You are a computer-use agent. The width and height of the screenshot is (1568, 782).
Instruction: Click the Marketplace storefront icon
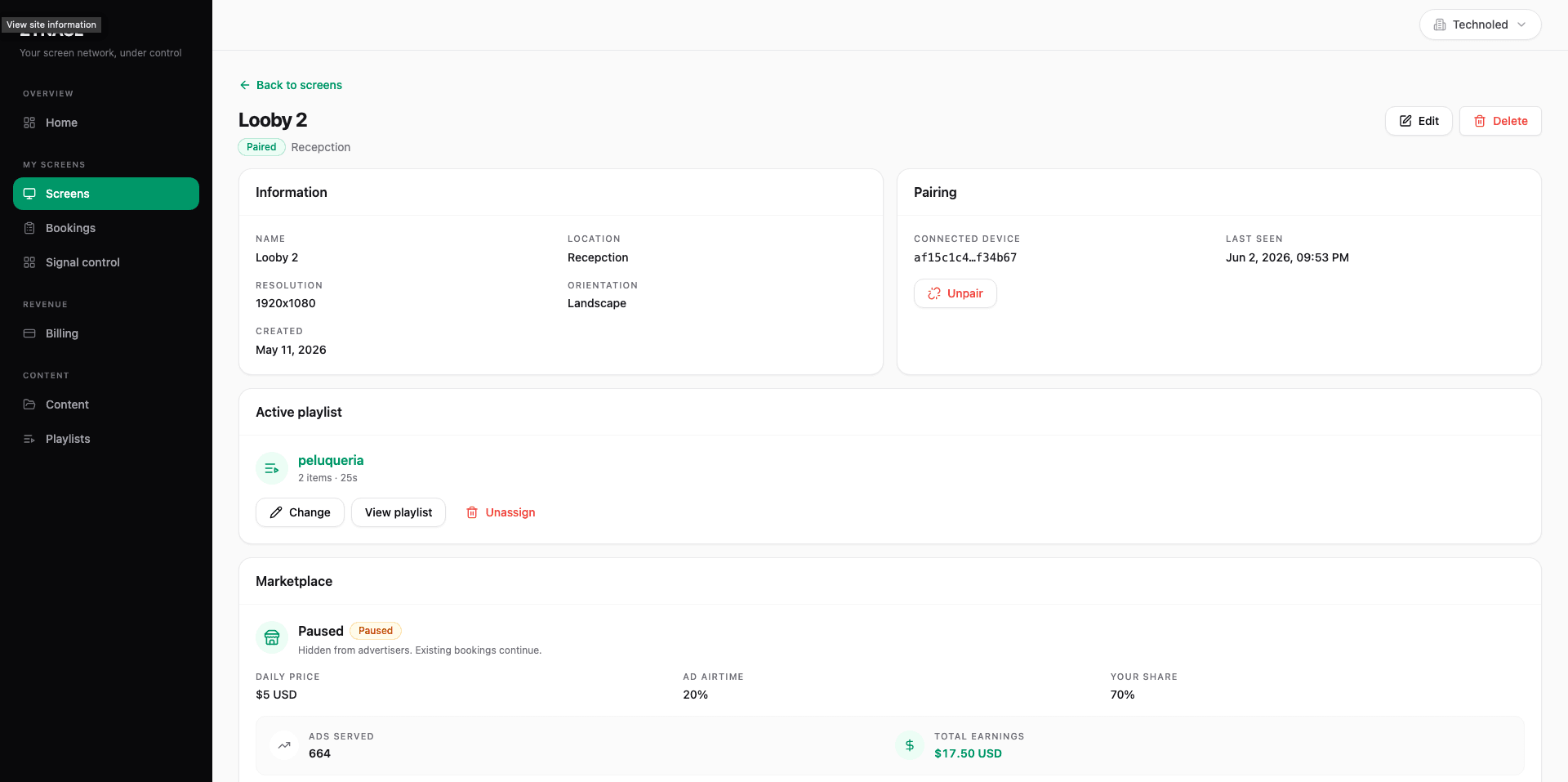point(272,637)
